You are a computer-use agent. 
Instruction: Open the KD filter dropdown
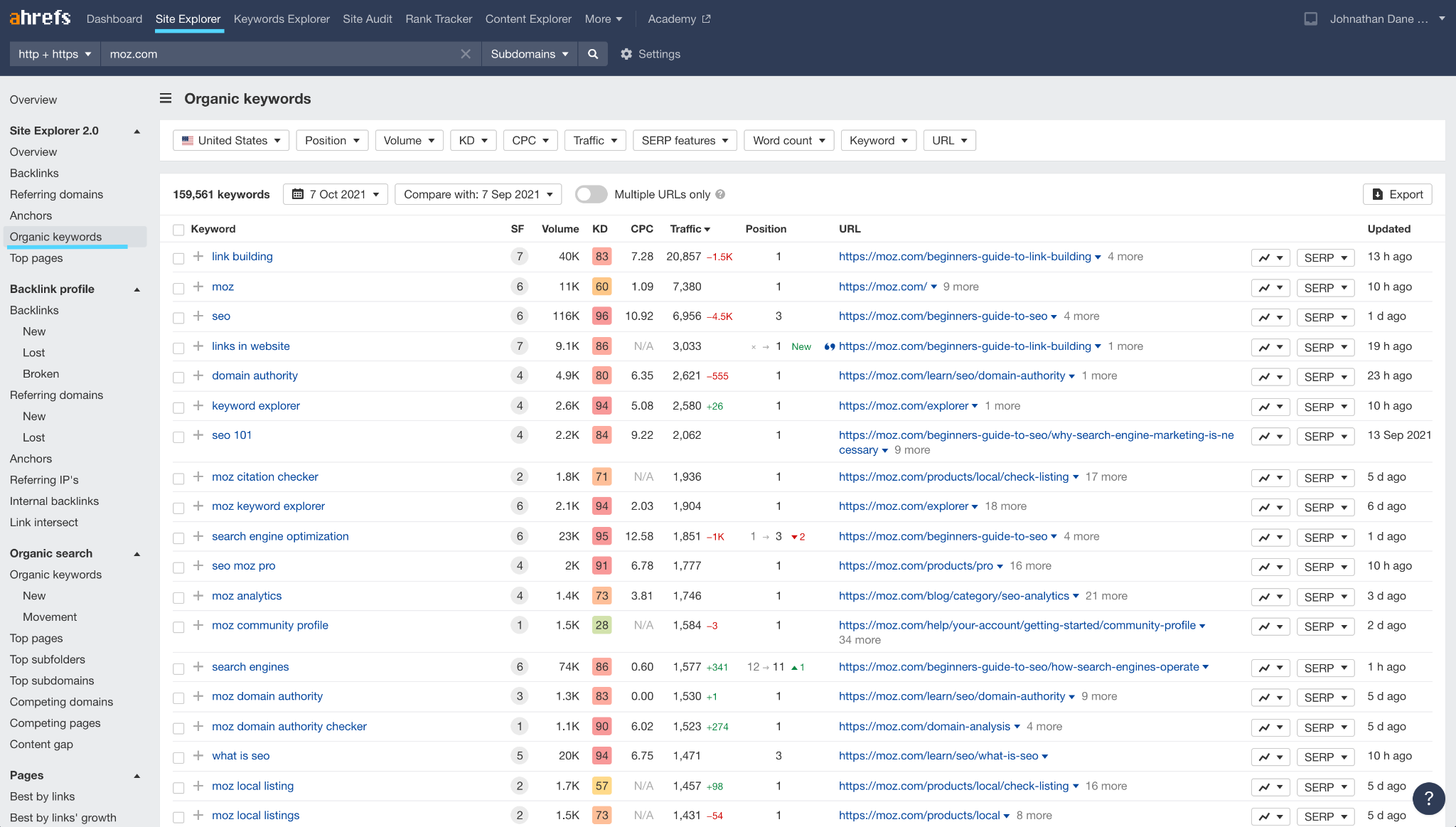coord(473,140)
